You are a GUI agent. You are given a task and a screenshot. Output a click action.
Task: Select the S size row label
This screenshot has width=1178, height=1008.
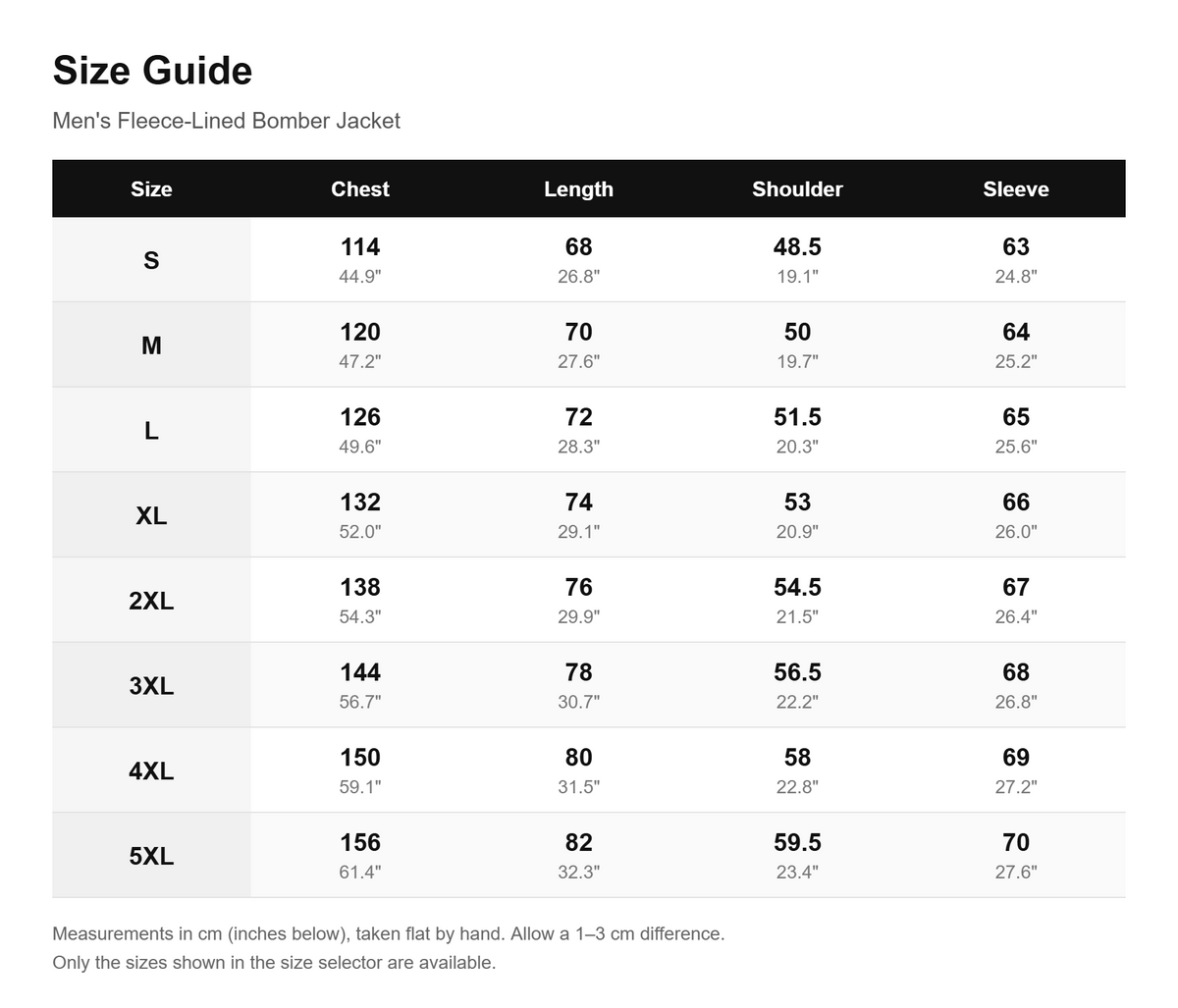click(x=151, y=260)
